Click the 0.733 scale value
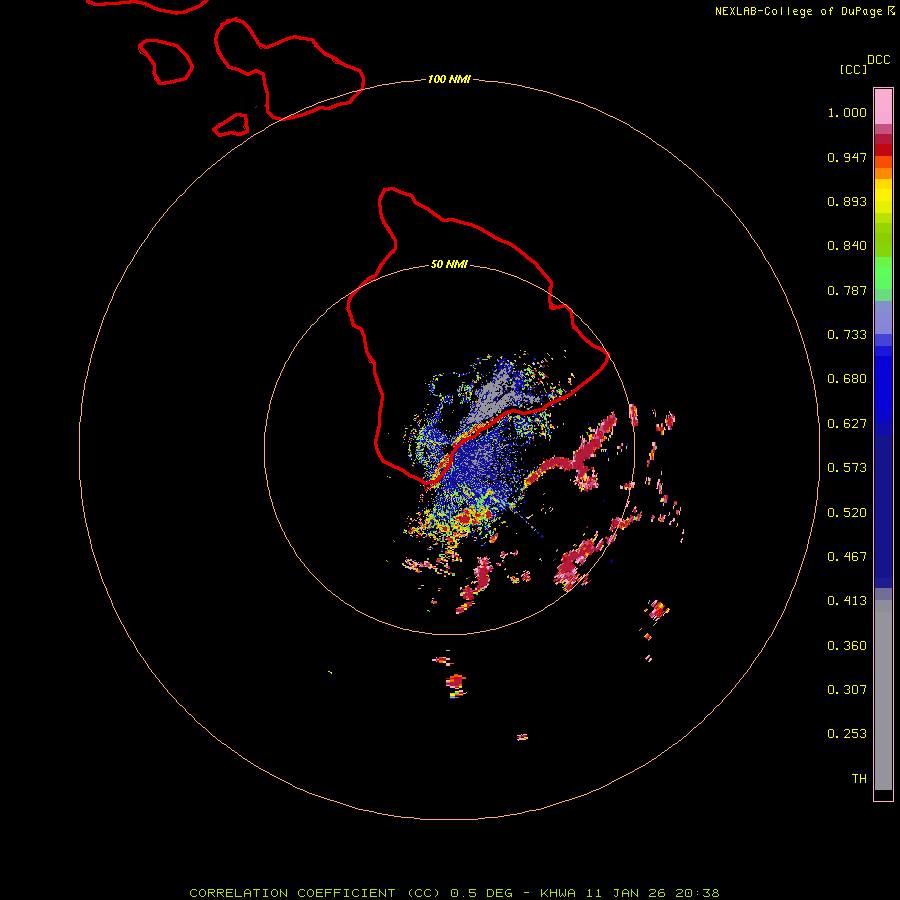 coord(847,335)
